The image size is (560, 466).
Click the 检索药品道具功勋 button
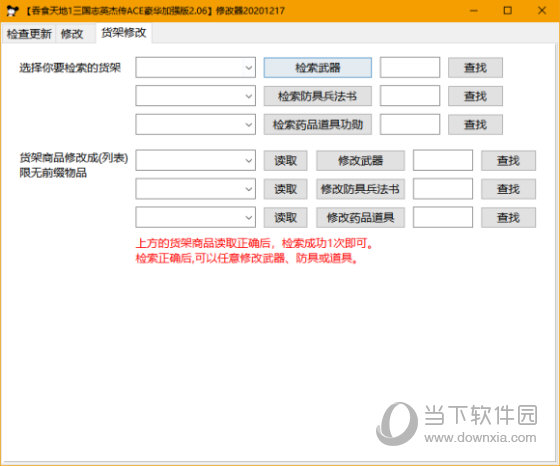[x=318, y=125]
